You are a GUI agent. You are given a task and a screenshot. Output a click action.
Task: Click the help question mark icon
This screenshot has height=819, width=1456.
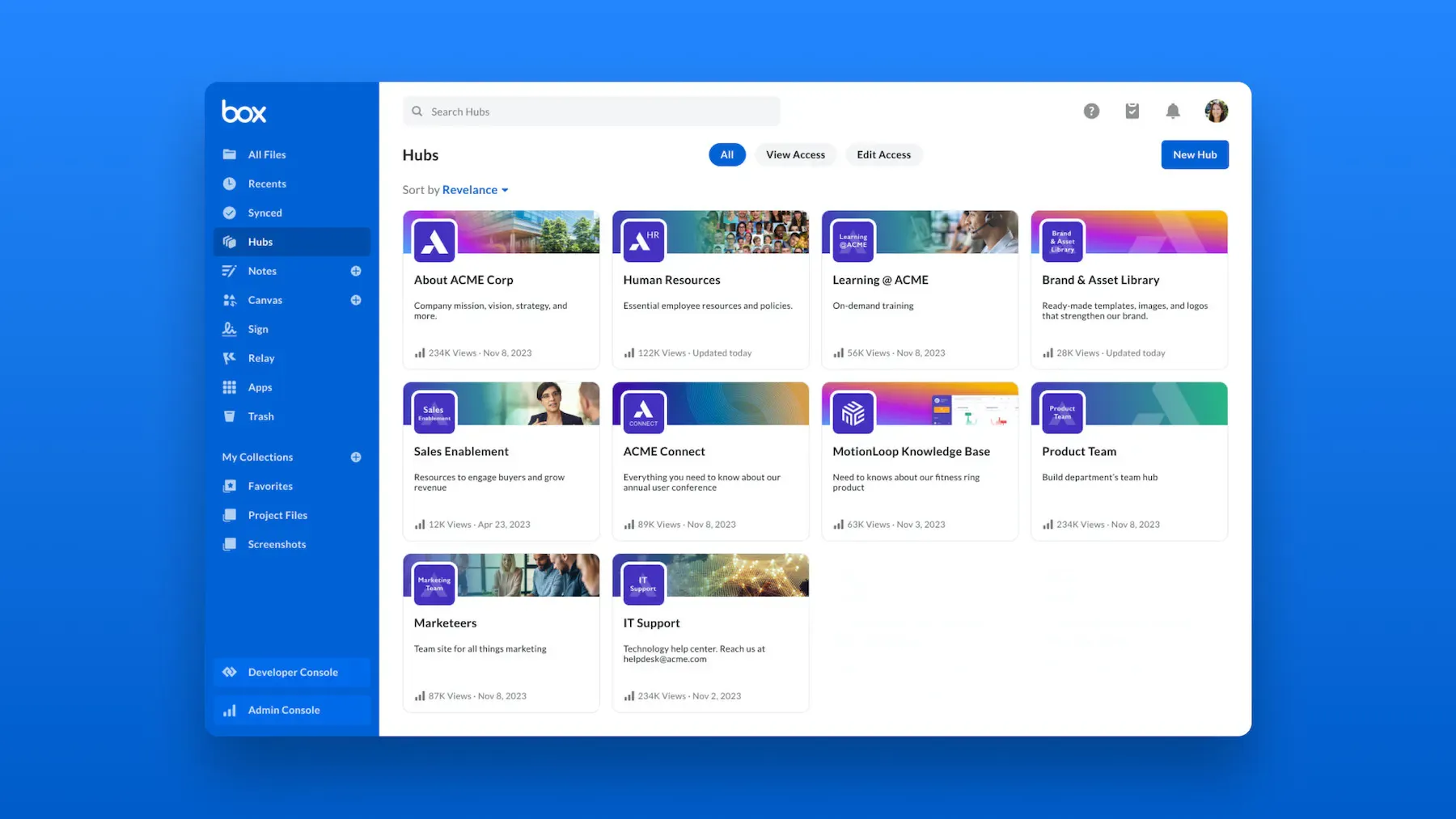[x=1091, y=112]
